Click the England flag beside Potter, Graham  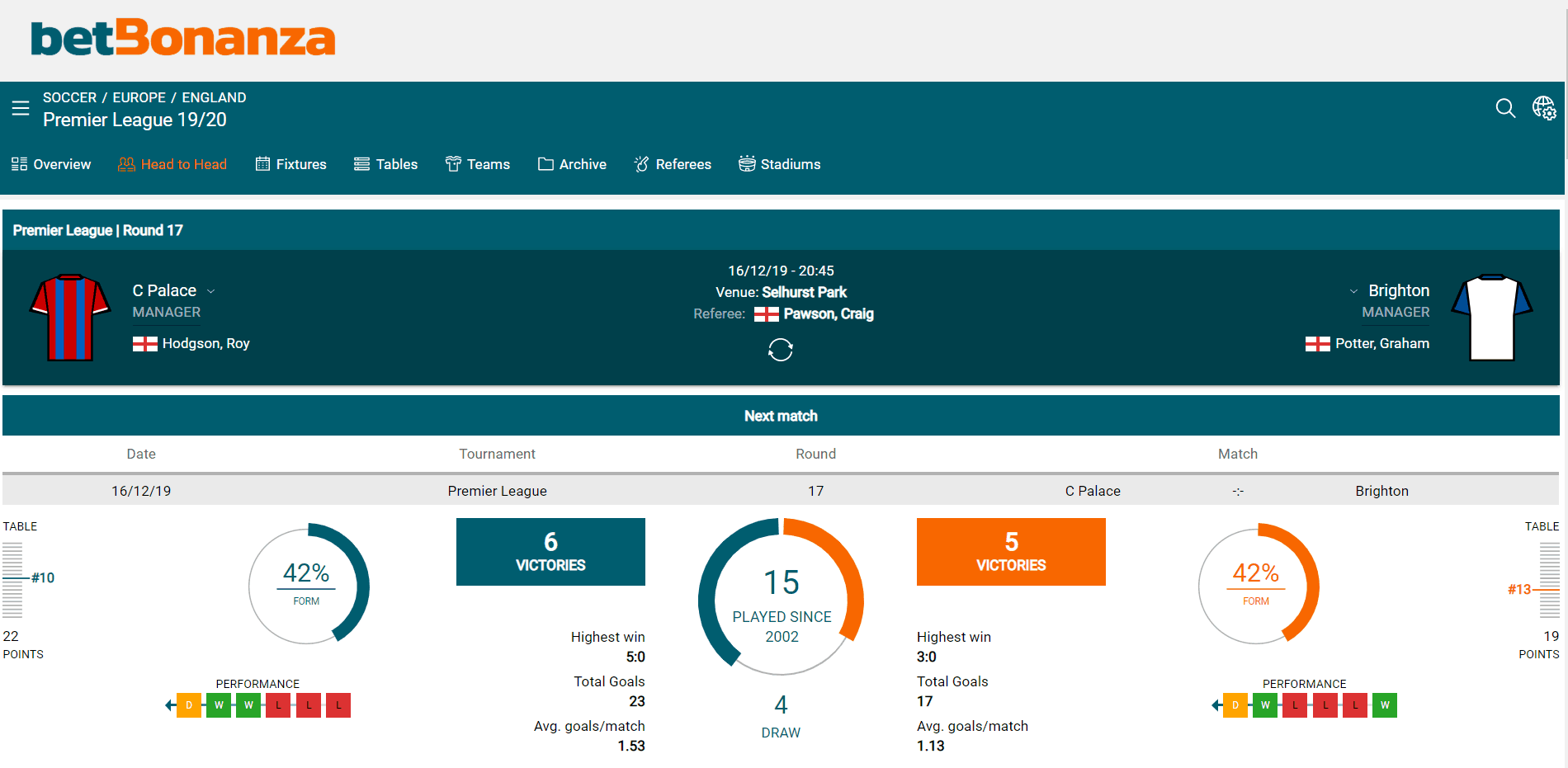pyautogui.click(x=1318, y=344)
